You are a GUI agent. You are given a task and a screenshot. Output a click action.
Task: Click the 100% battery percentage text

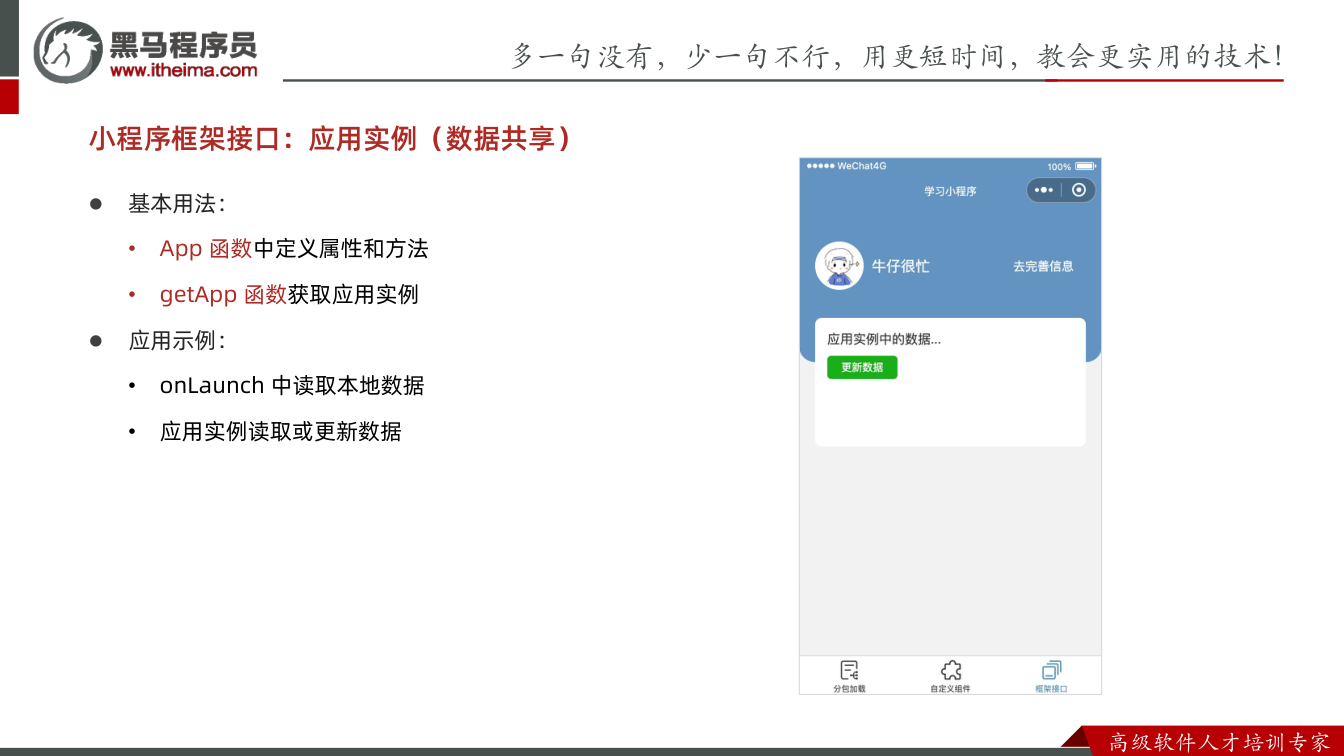(x=1059, y=166)
